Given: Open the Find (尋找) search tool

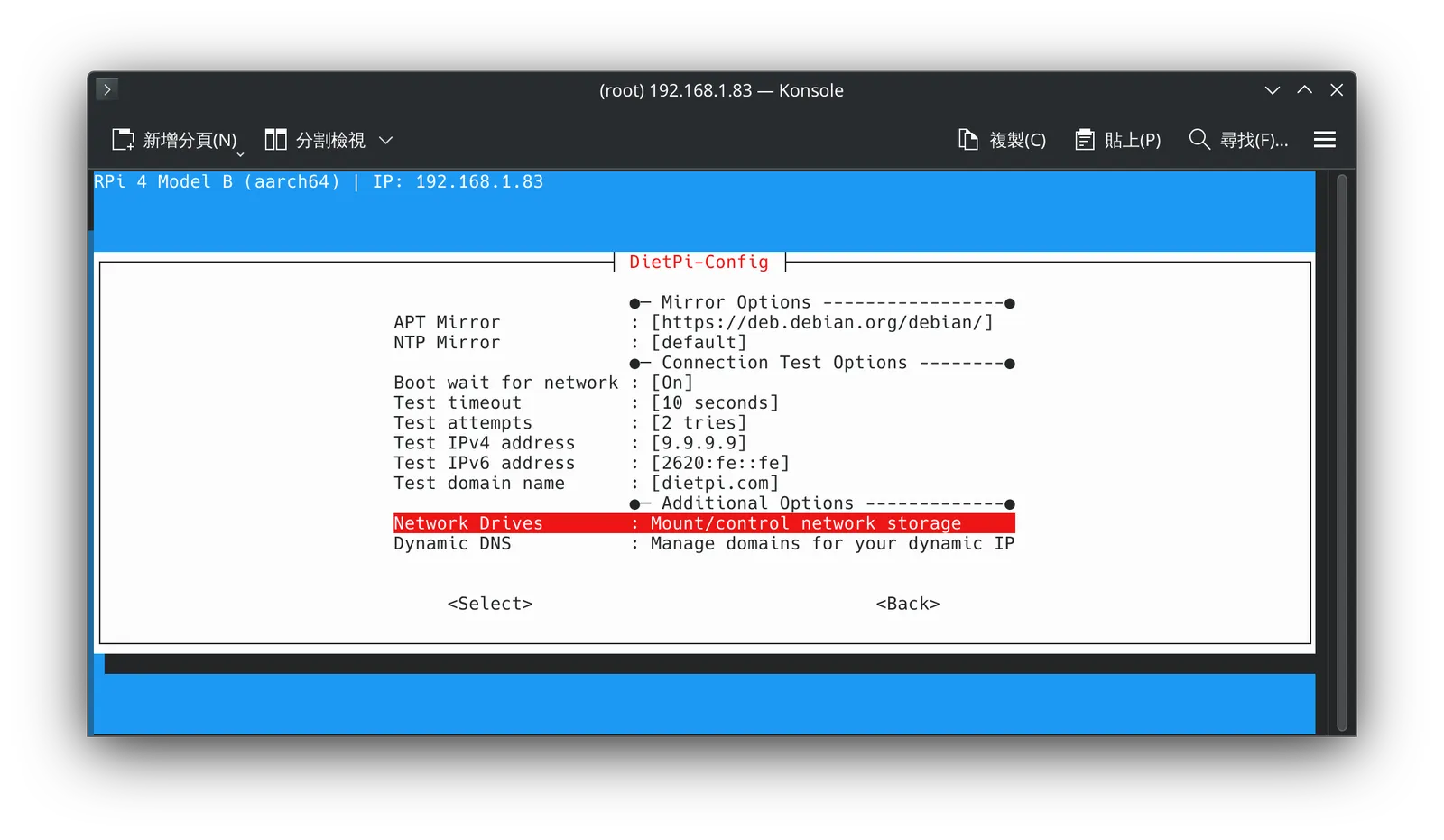Looking at the screenshot, I should click(1238, 140).
